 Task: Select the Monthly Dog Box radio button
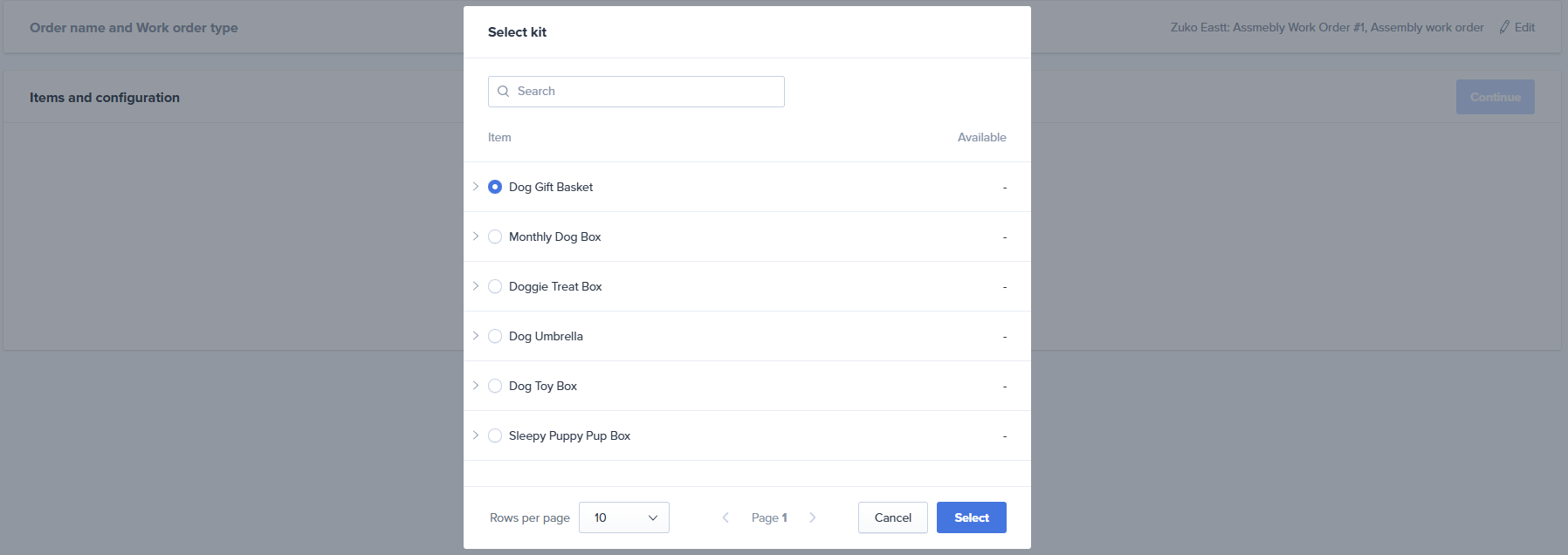pos(495,236)
